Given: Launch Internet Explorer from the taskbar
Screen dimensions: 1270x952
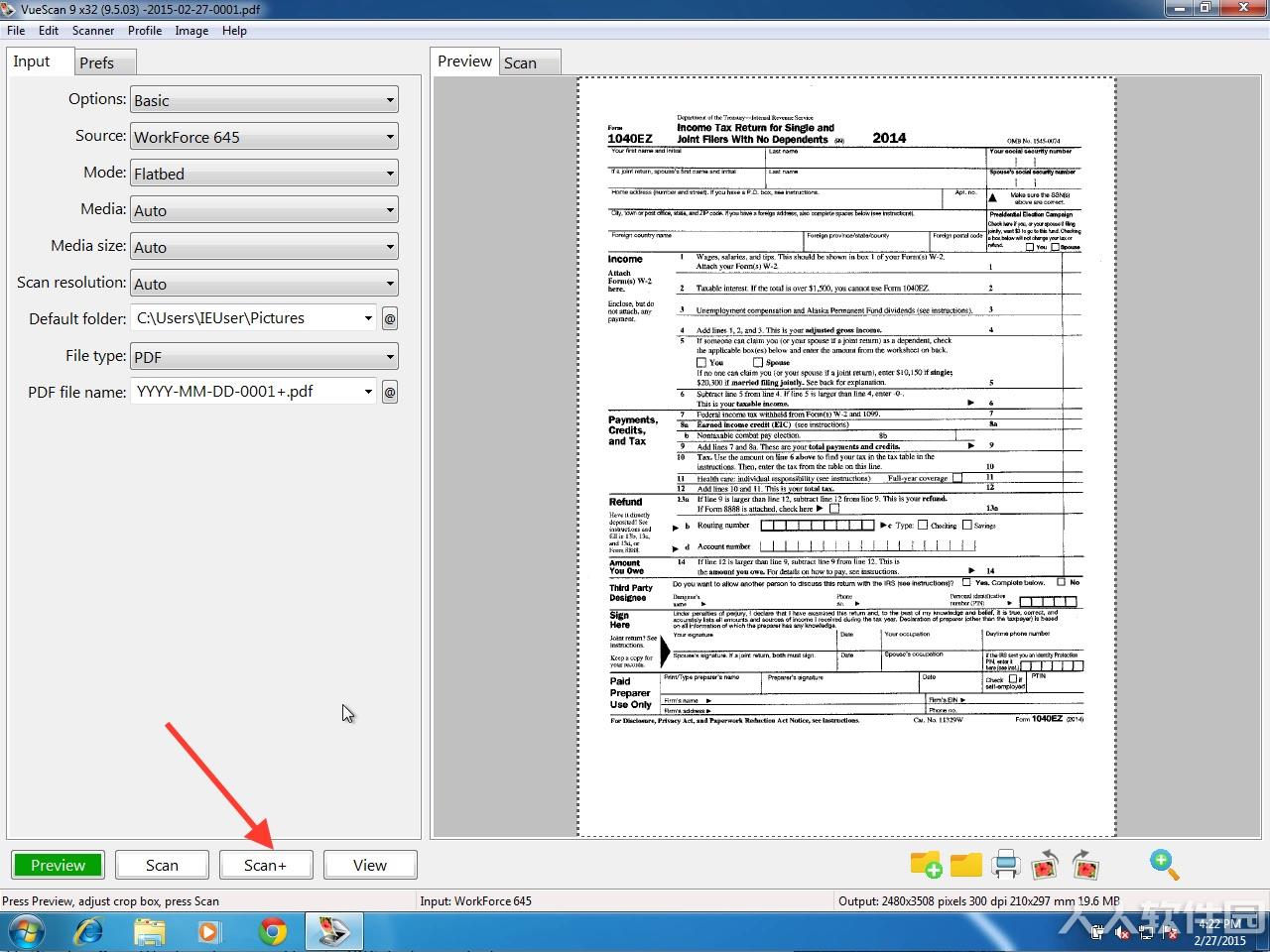Looking at the screenshot, I should [x=89, y=932].
